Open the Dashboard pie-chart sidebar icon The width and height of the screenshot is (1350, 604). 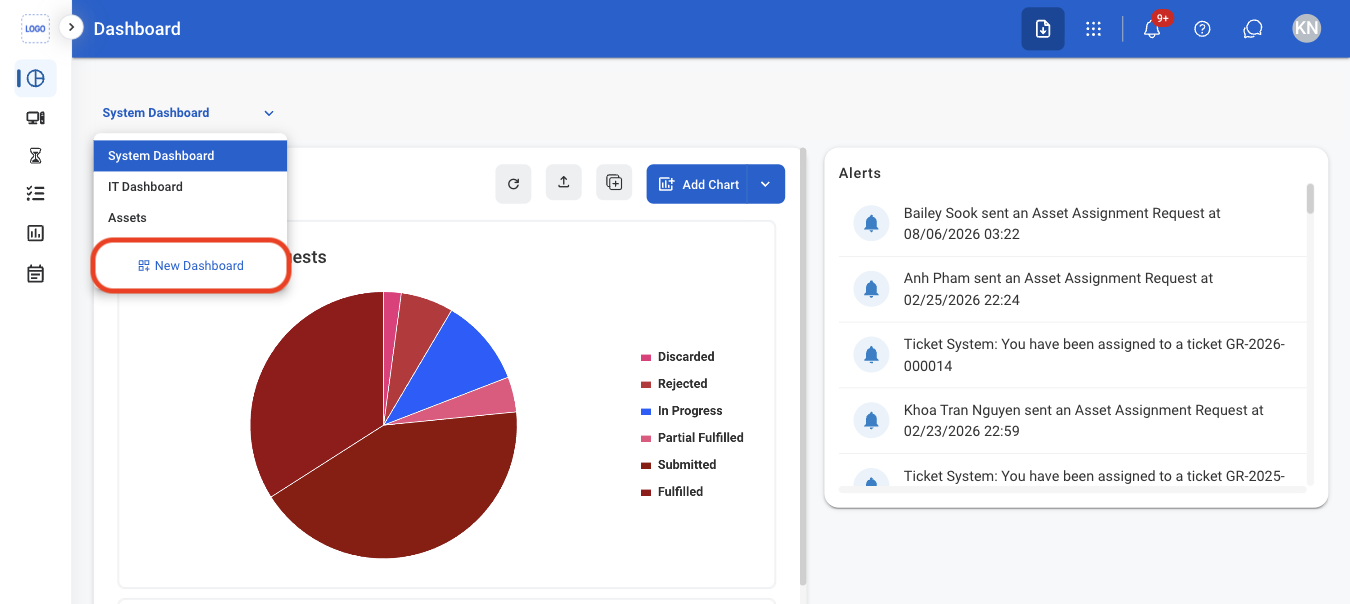point(36,78)
